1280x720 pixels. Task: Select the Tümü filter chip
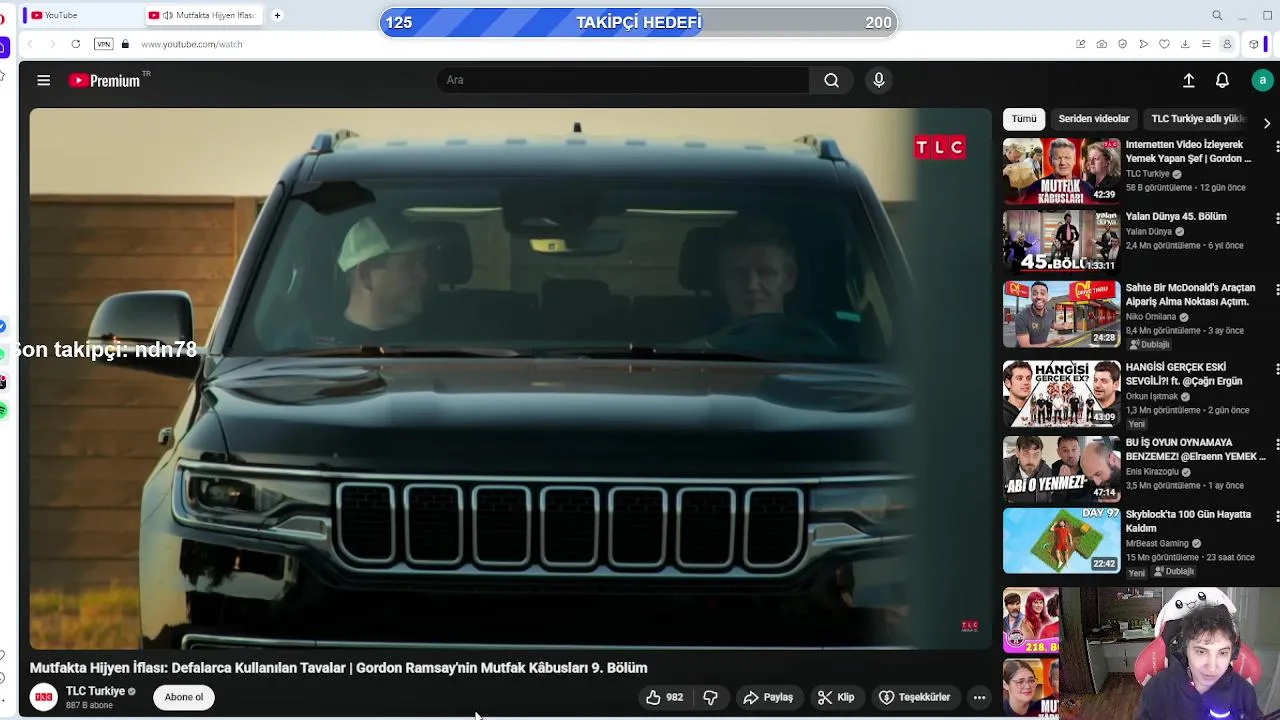coord(1024,119)
